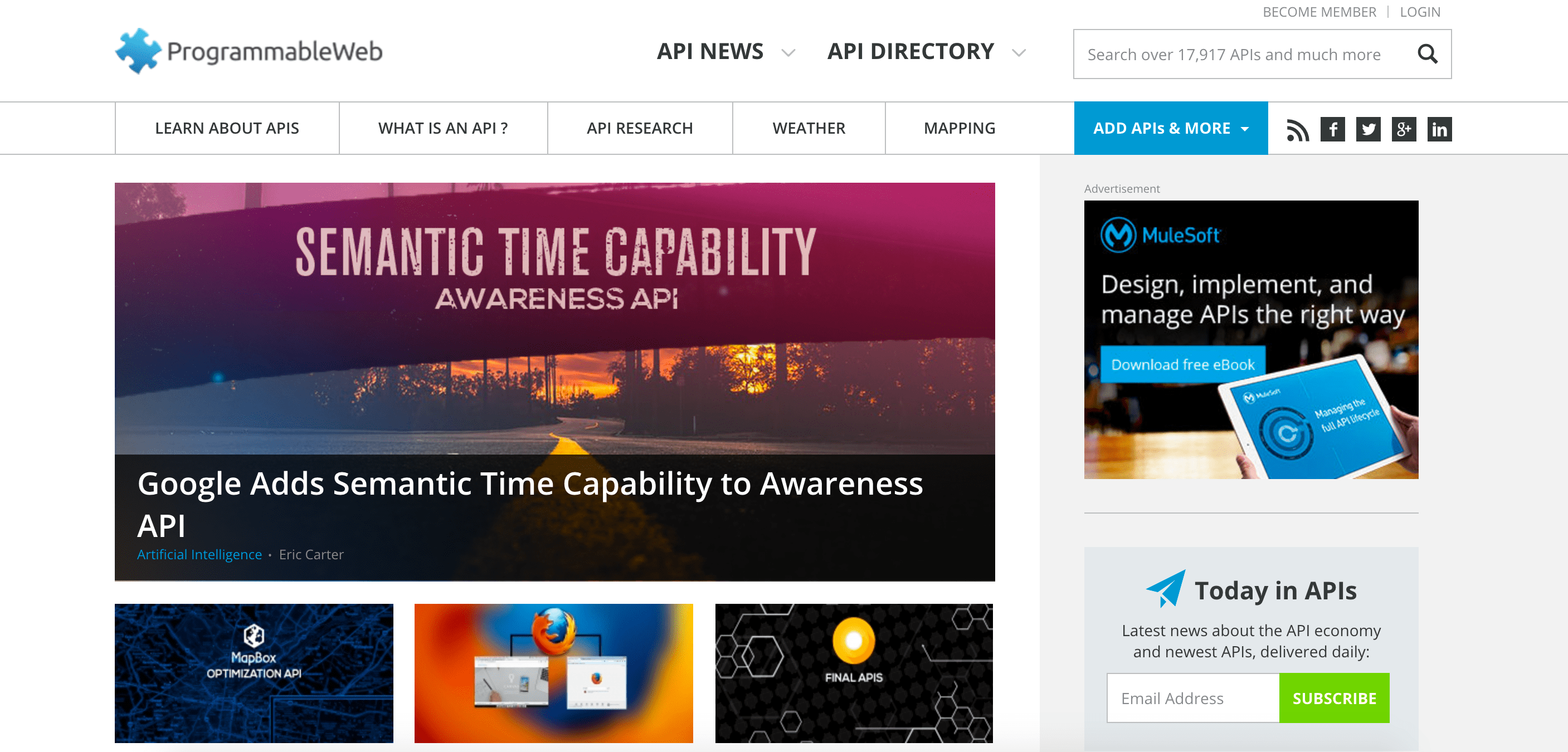The width and height of the screenshot is (1568, 752).
Task: Click the paper plane icon beside Today in APIs
Action: click(x=1166, y=588)
